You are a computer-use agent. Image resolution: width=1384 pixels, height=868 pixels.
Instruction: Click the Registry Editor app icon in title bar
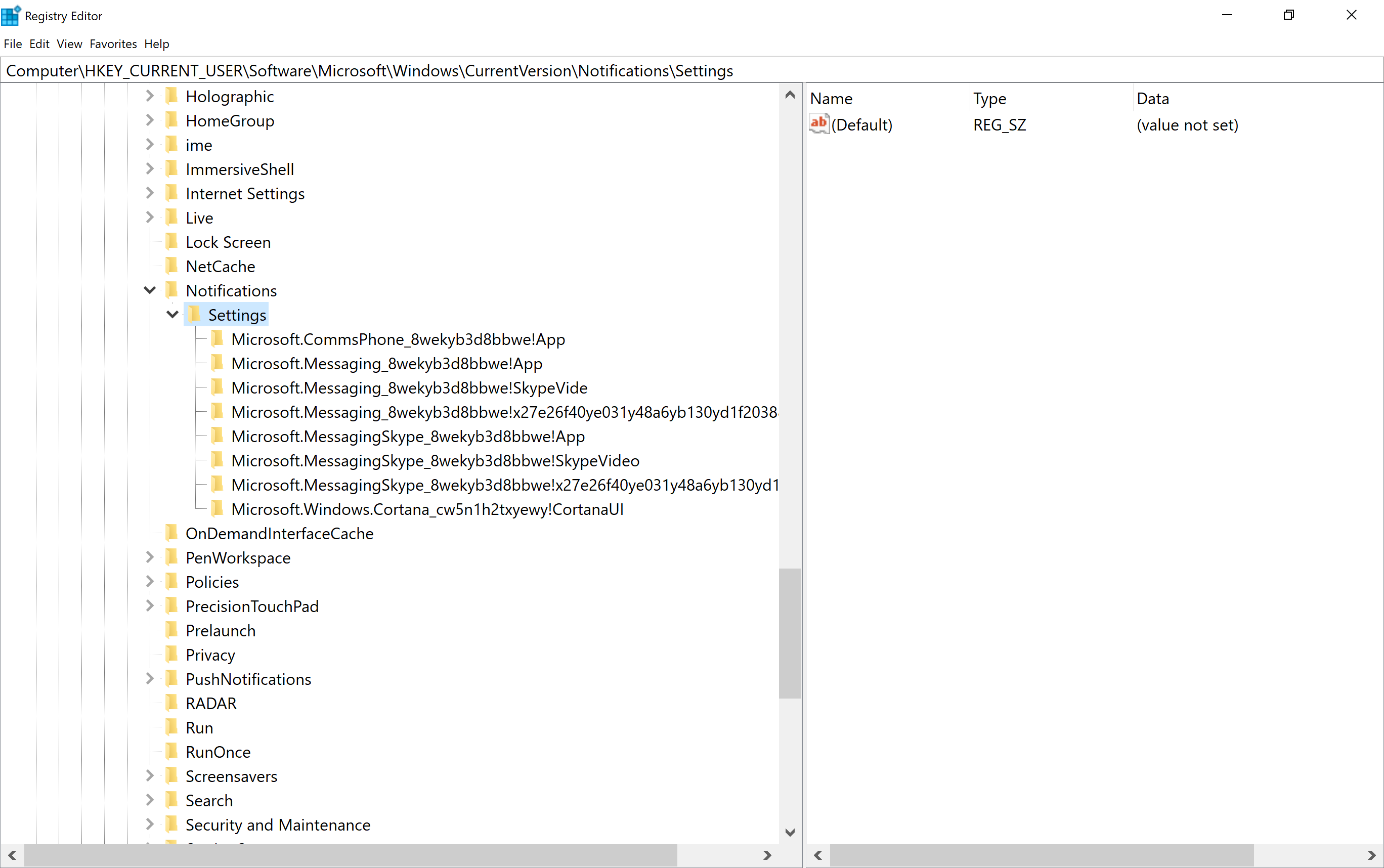[x=11, y=16]
